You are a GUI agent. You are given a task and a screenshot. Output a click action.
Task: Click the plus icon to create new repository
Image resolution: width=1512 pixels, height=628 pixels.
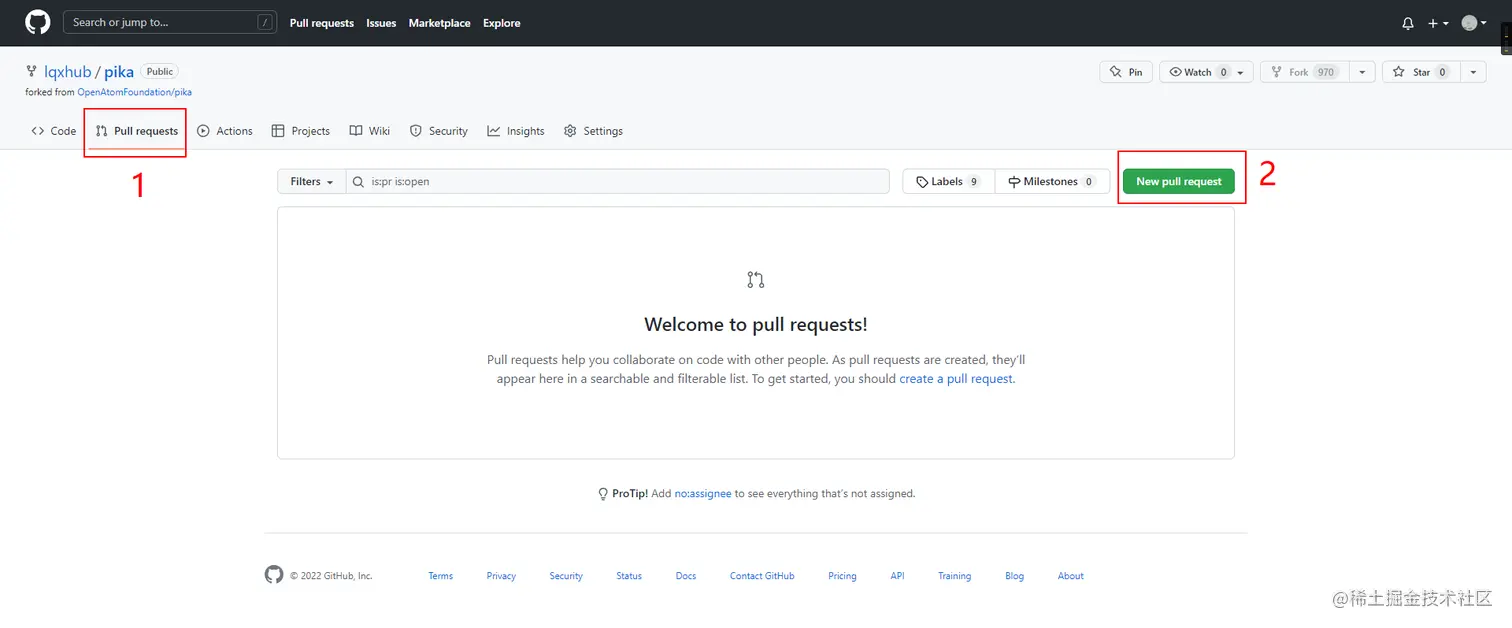click(x=1432, y=22)
